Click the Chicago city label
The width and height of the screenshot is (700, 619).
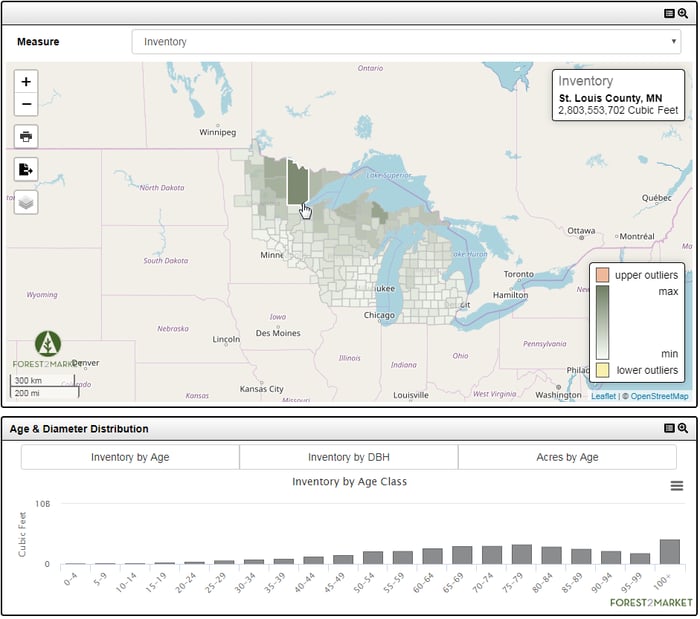pos(379,316)
